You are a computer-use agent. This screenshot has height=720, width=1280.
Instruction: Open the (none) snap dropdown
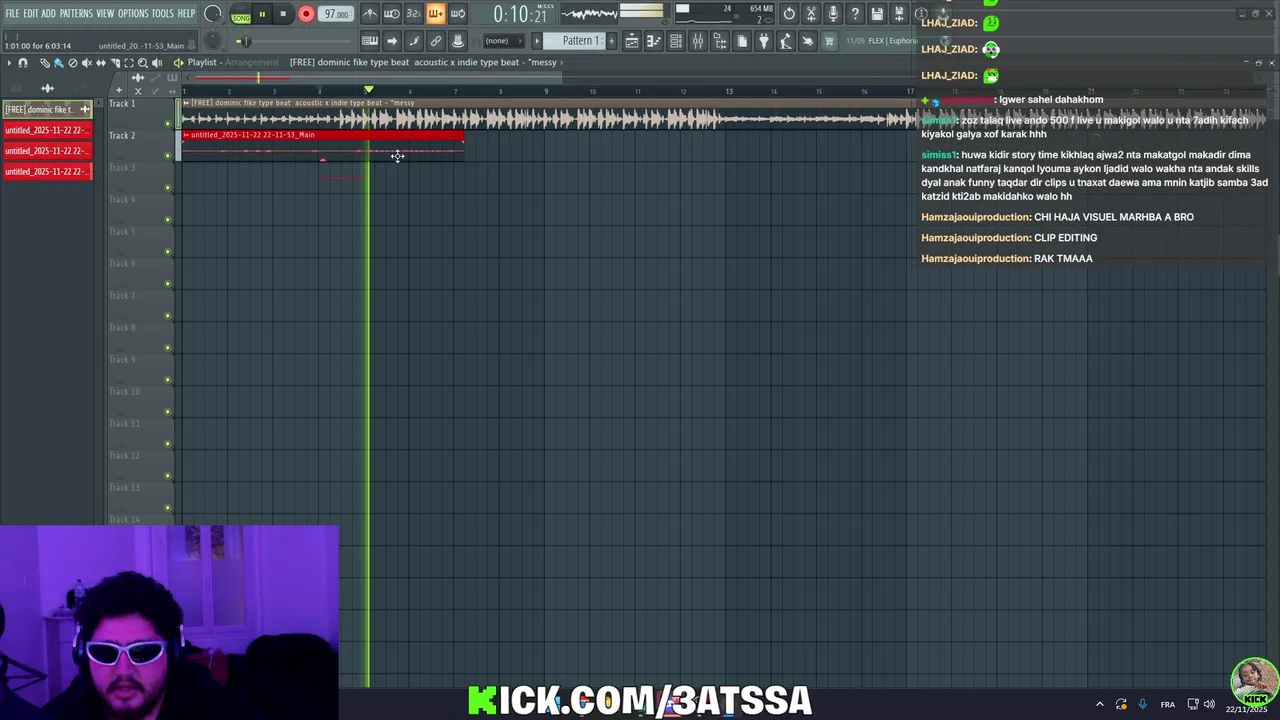tap(503, 41)
